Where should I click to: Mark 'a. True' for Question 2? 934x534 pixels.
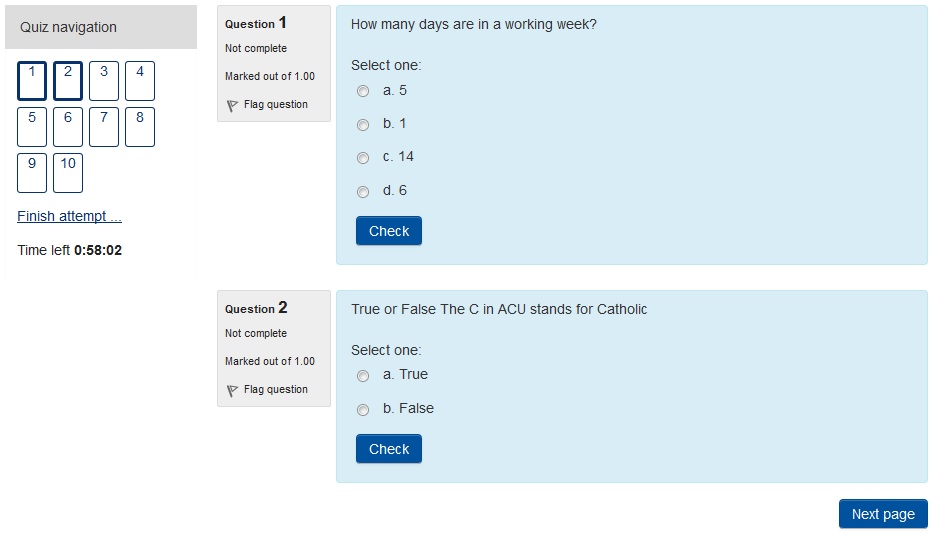pyautogui.click(x=363, y=376)
